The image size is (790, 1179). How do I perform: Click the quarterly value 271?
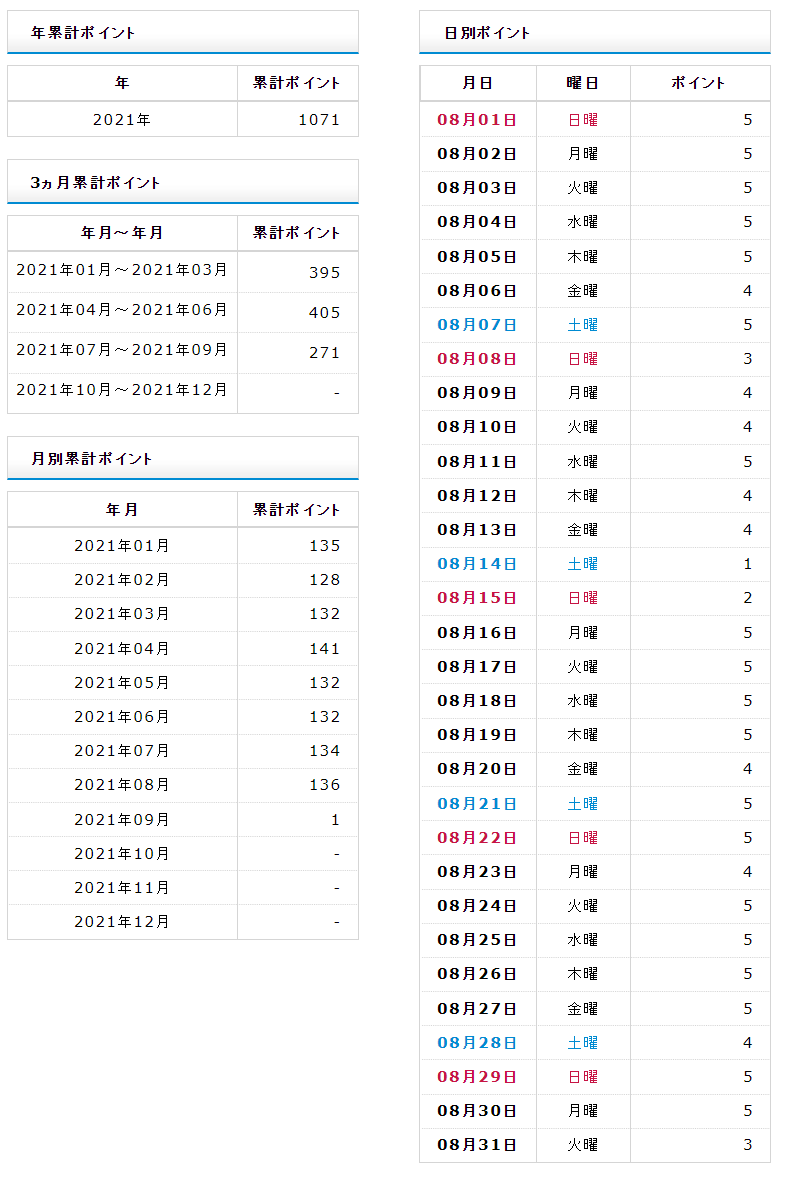[325, 353]
